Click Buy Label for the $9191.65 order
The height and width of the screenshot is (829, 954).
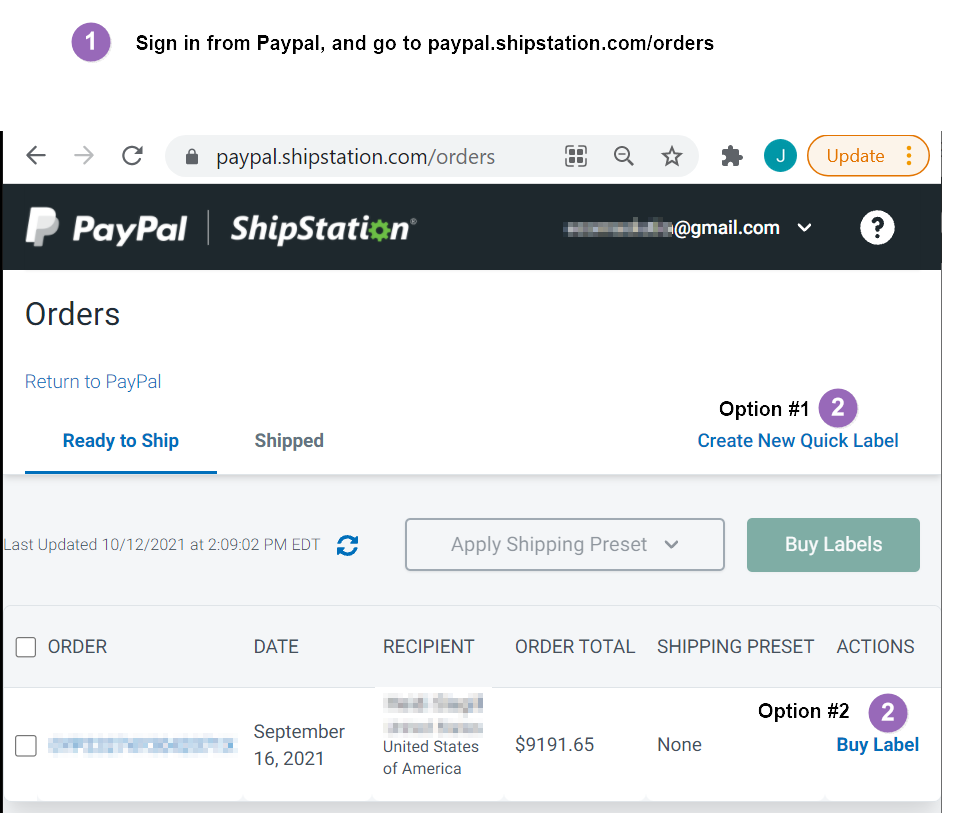(x=877, y=744)
